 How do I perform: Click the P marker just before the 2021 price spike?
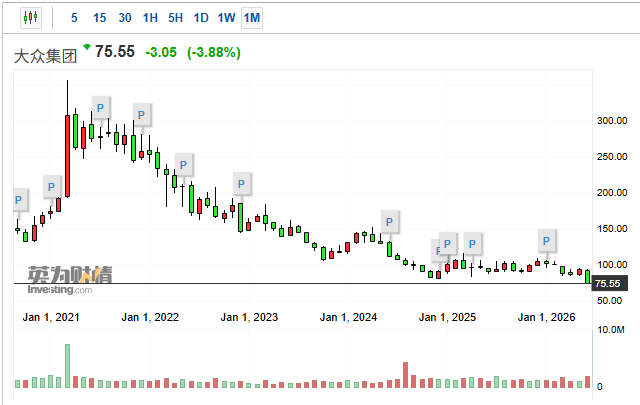pyautogui.click(x=51, y=187)
